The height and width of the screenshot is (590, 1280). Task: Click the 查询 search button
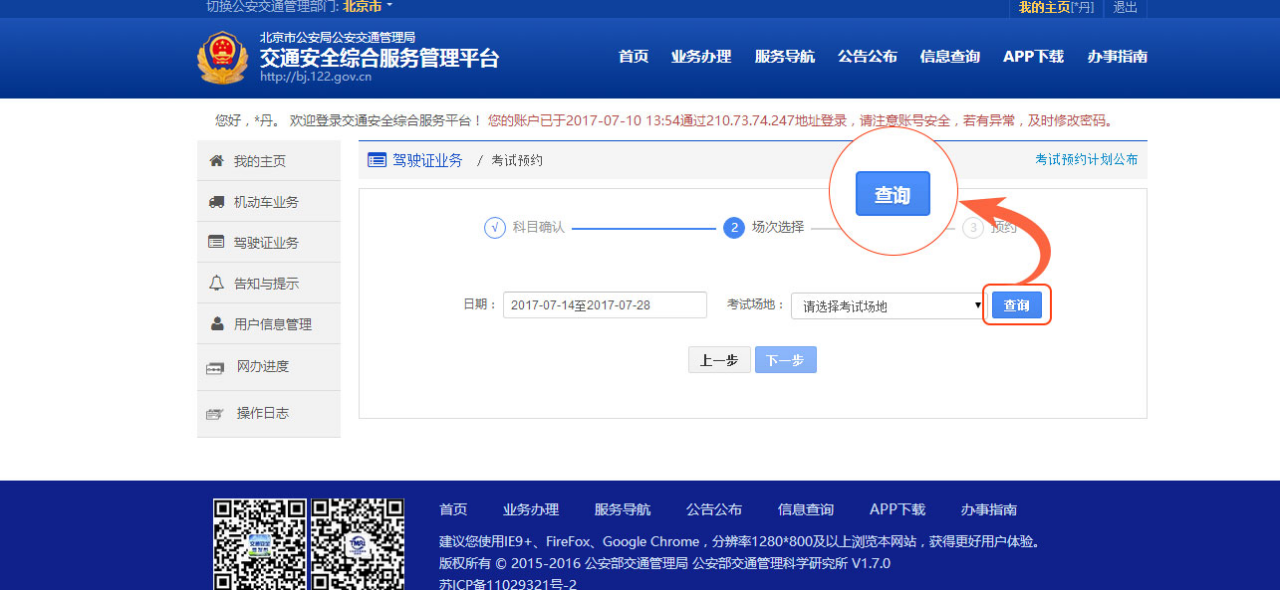1016,306
